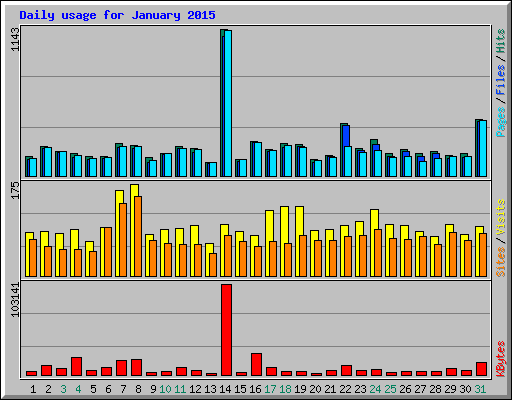Click the yellow visits bar for day 8
The width and height of the screenshot is (512, 400).
[x=135, y=230]
